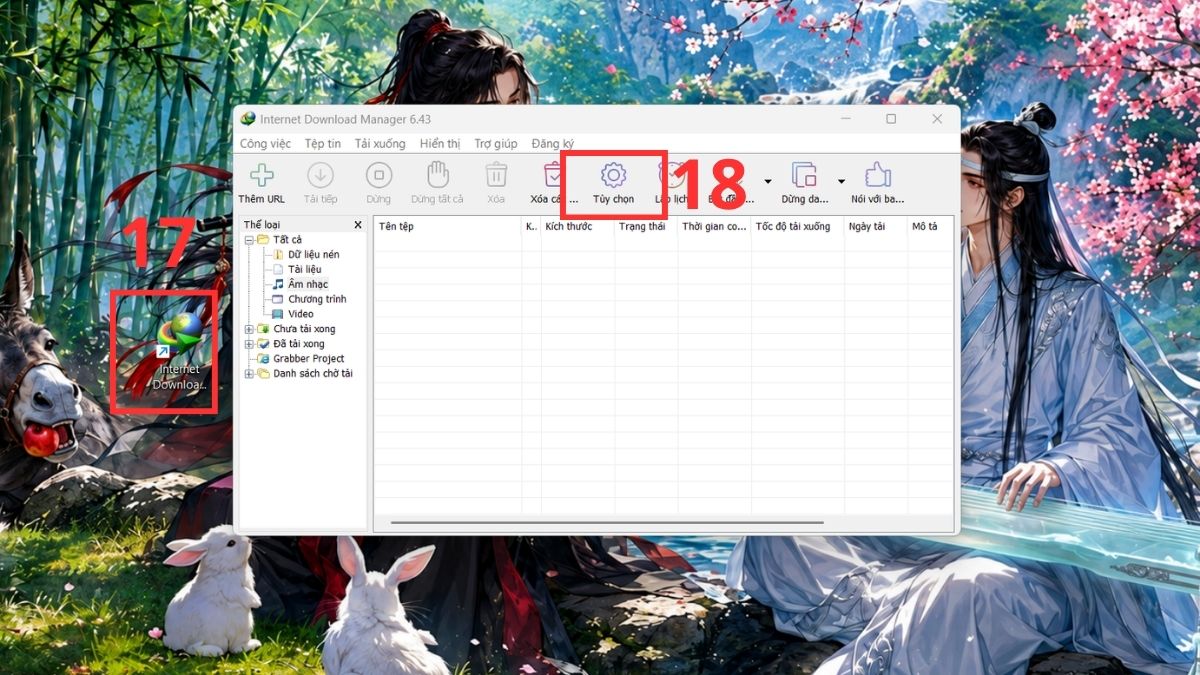Sort by the Tốc độ tải xuống column
Viewport: 1200px width, 675px height.
click(798, 227)
